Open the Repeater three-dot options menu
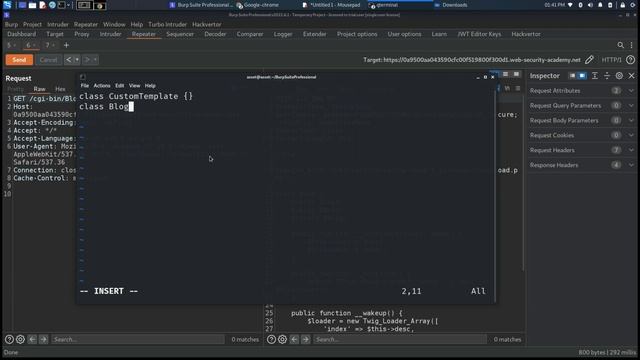640x360 pixels. pyautogui.click(x=631, y=45)
